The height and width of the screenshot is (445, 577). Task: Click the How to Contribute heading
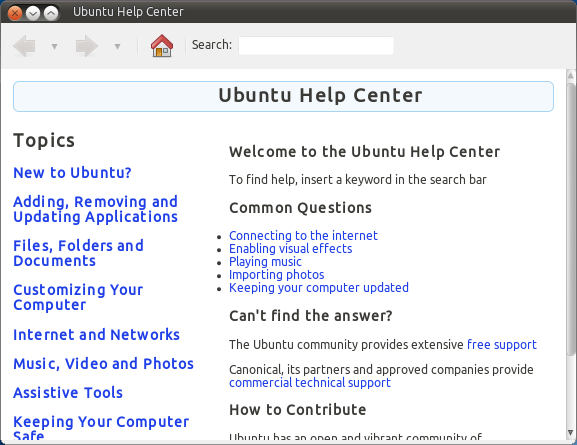[x=297, y=410]
